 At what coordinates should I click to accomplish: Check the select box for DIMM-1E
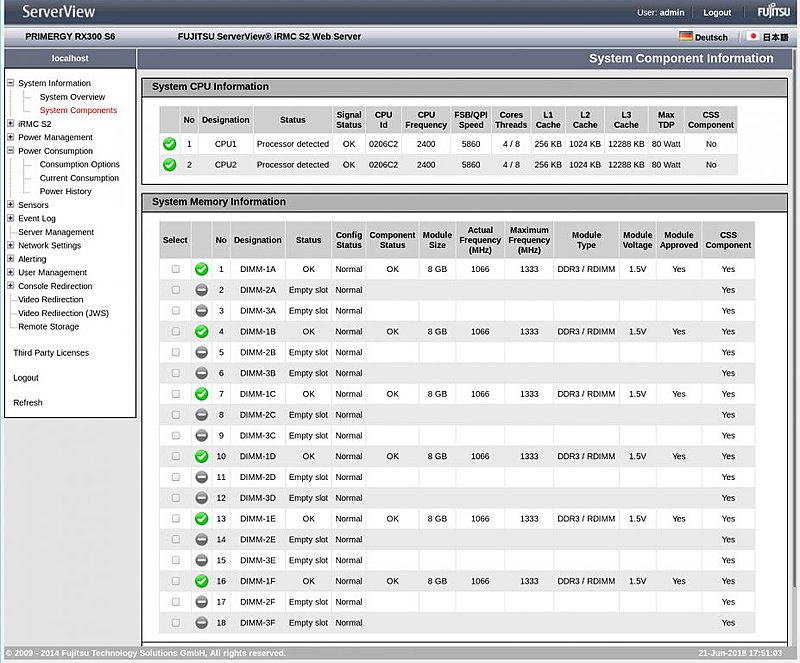click(x=175, y=519)
